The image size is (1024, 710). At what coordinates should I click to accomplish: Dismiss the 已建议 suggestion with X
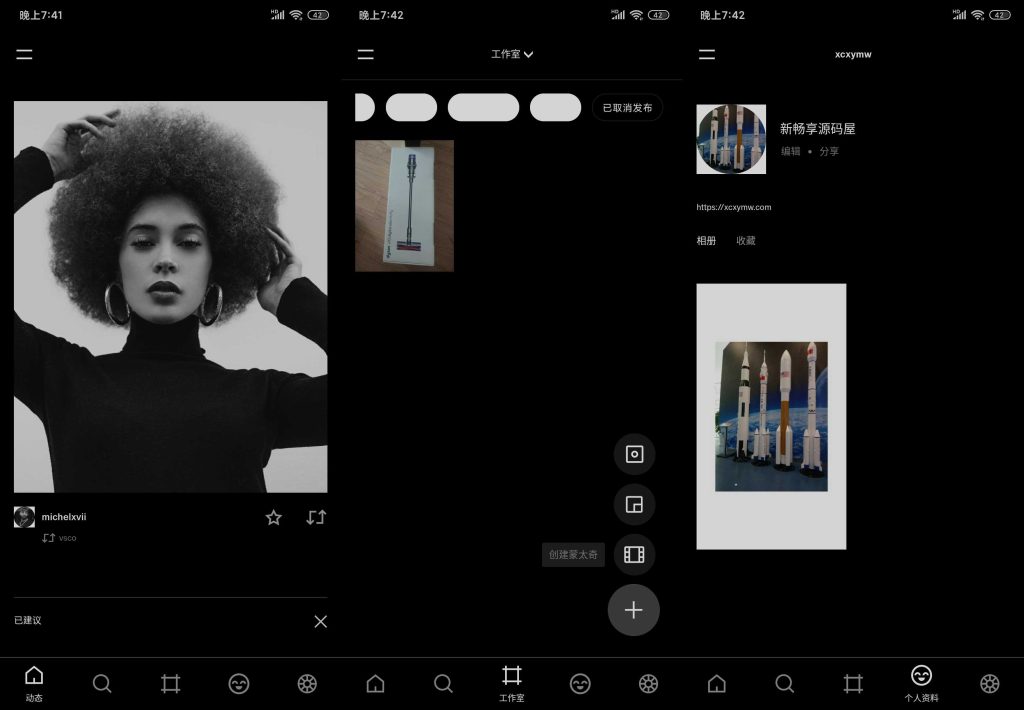pos(319,621)
